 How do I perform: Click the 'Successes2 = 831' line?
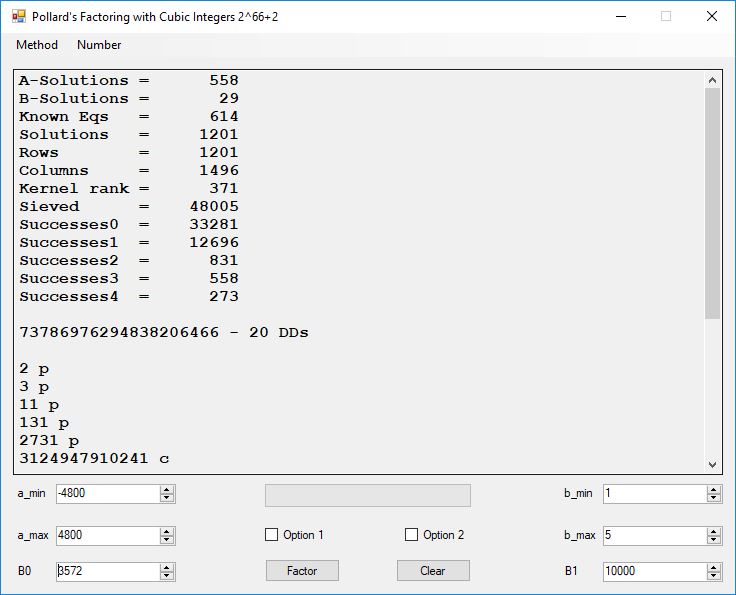click(x=129, y=260)
